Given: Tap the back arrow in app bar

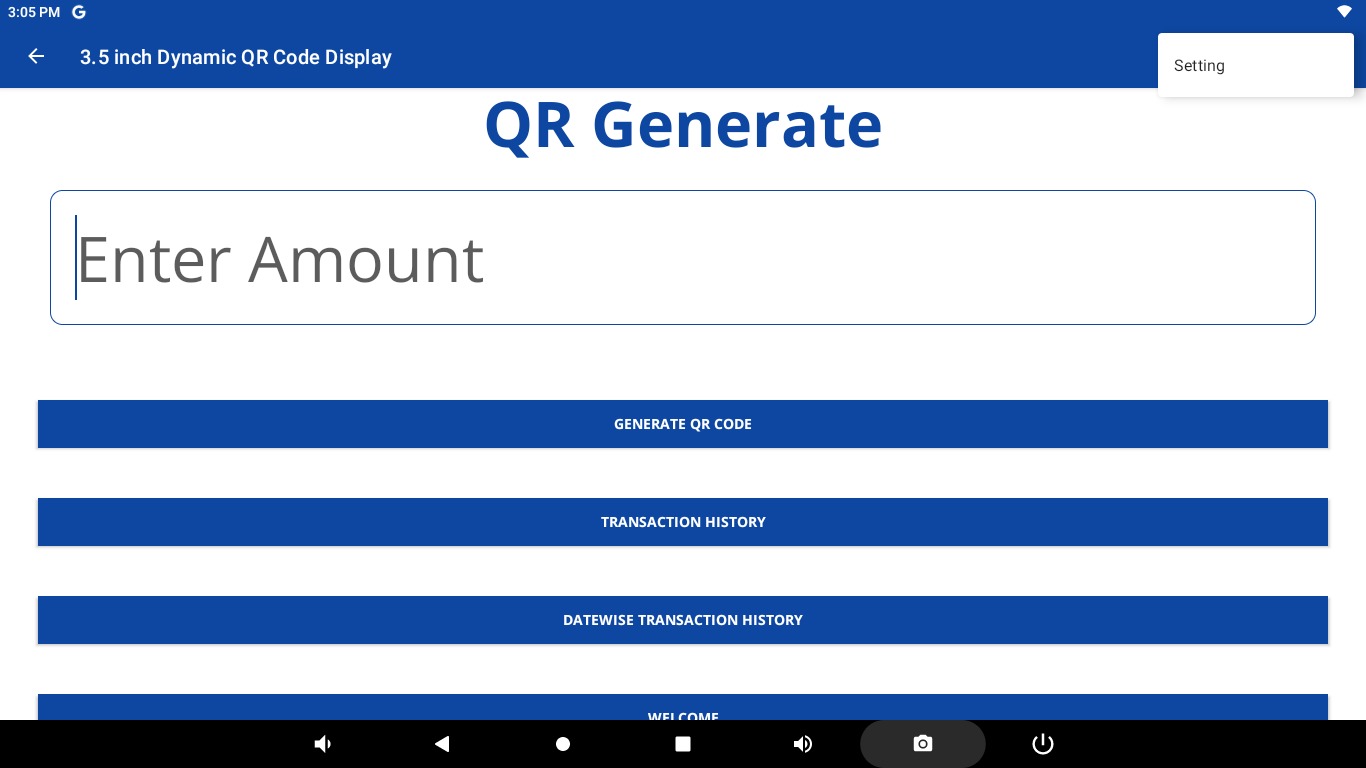Looking at the screenshot, I should pyautogui.click(x=36, y=57).
